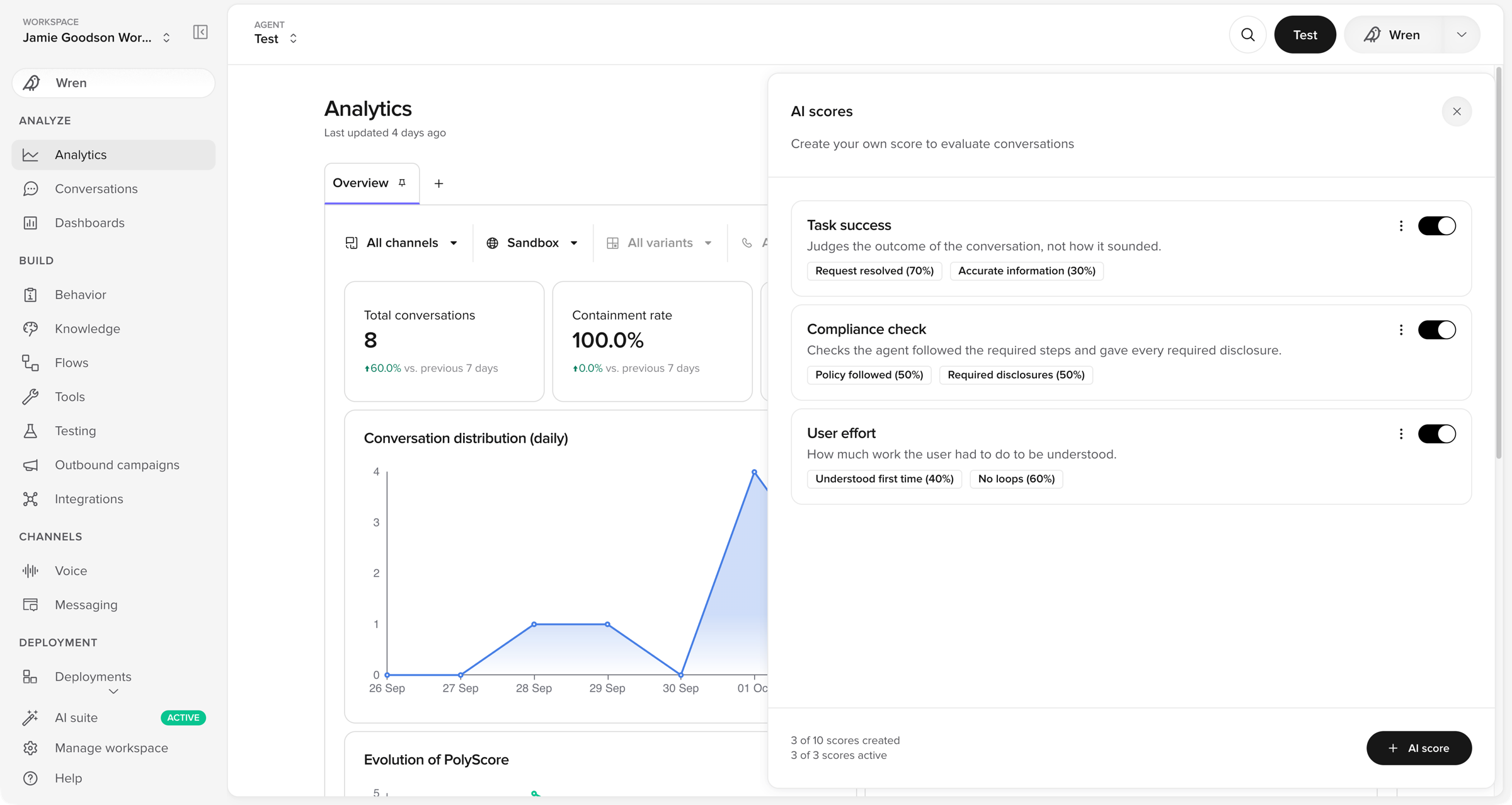1512x805 pixels.
Task: Open Compliance check options menu
Action: pyautogui.click(x=1400, y=330)
